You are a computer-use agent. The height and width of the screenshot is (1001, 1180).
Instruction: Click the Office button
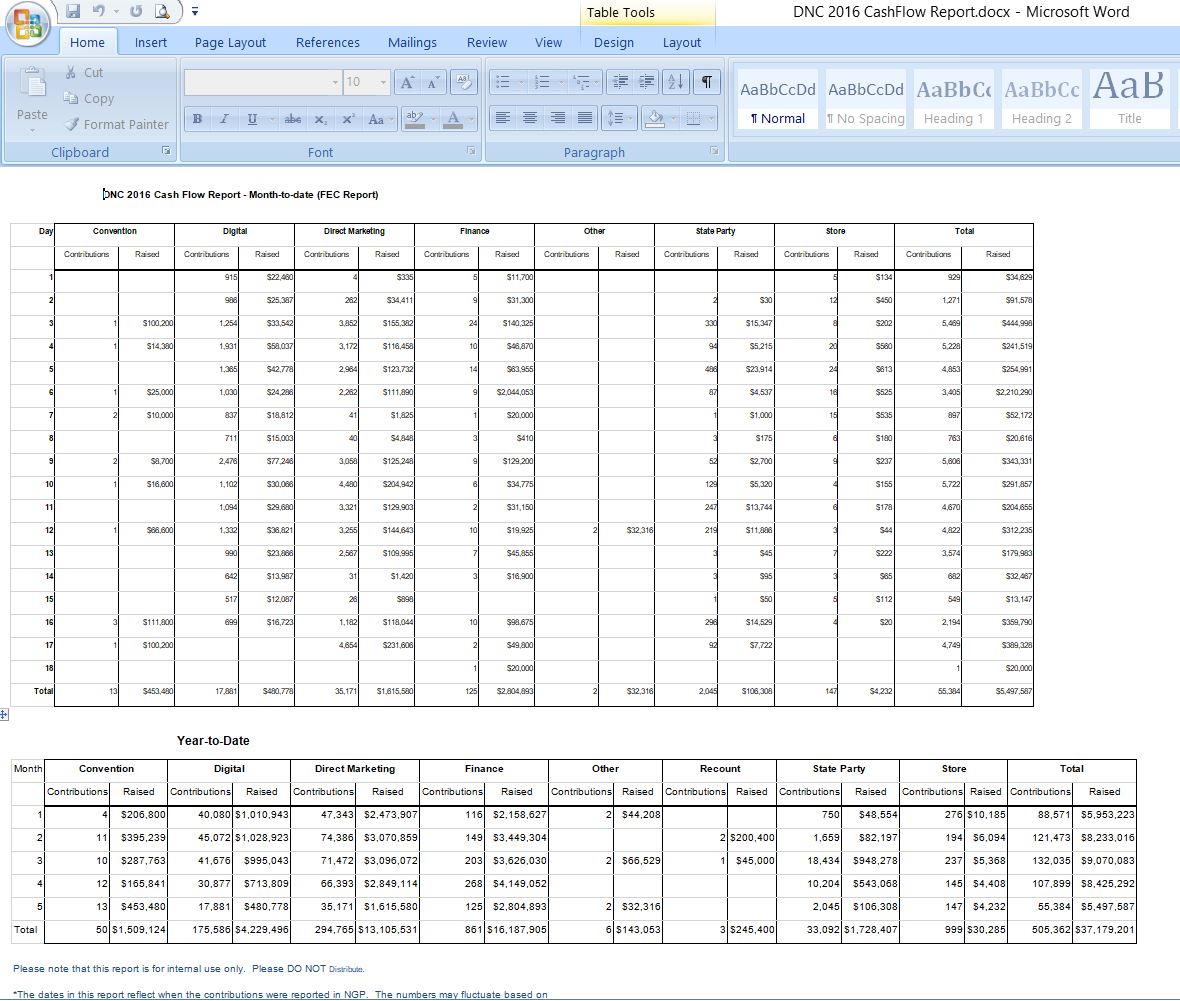click(28, 25)
